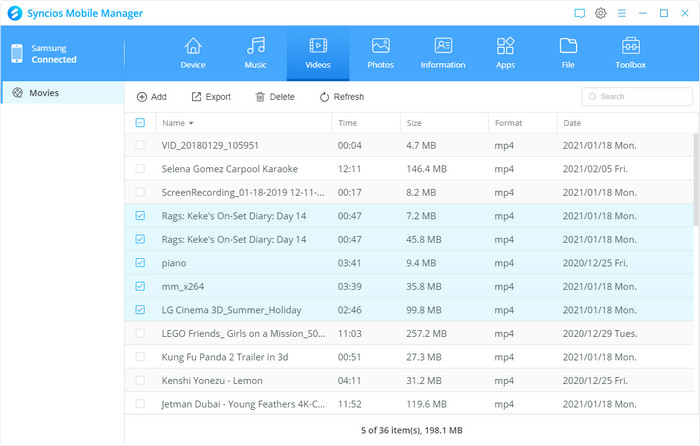This screenshot has height=446, width=700.
Task: Uncheck the Rags Keke's Diary 45.8 MB checkbox
Action: coord(140,239)
